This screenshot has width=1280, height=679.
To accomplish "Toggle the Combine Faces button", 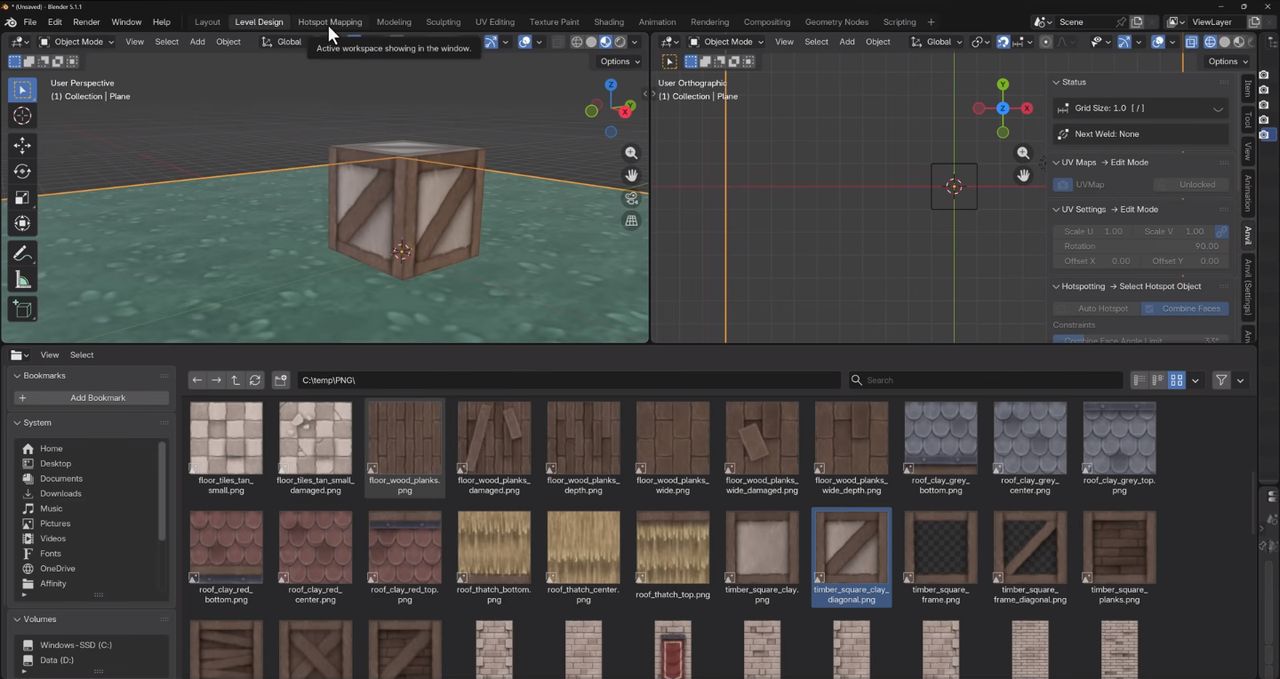I will click(x=1185, y=308).
